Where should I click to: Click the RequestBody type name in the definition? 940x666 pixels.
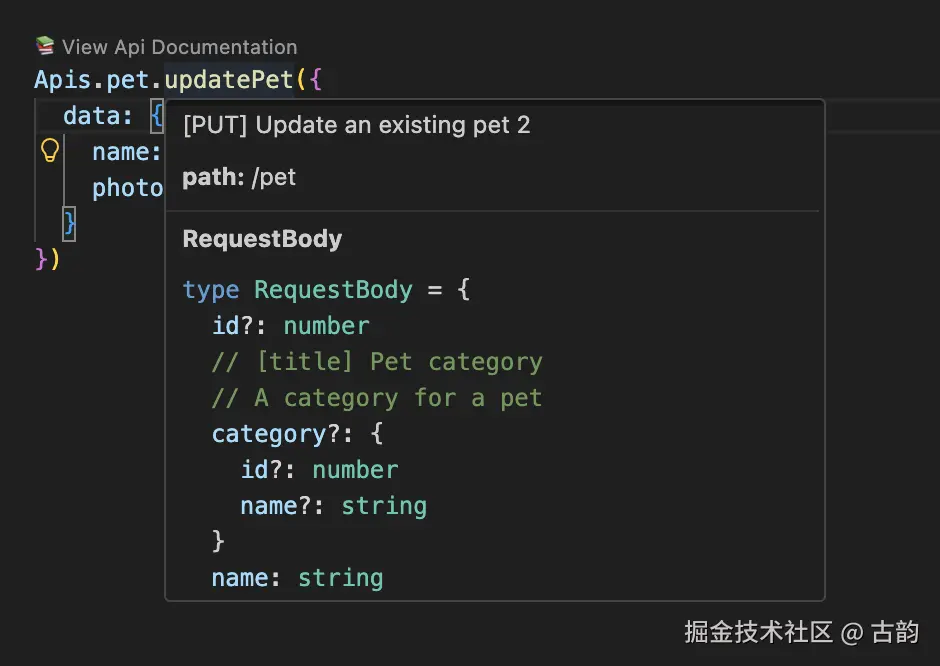tap(333, 289)
